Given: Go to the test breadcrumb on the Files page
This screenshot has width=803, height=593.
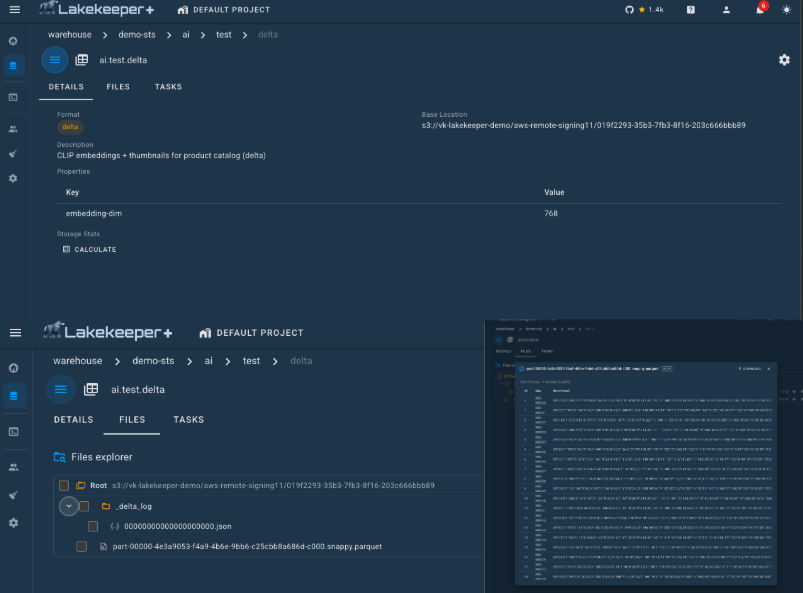Looking at the screenshot, I should 251,361.
